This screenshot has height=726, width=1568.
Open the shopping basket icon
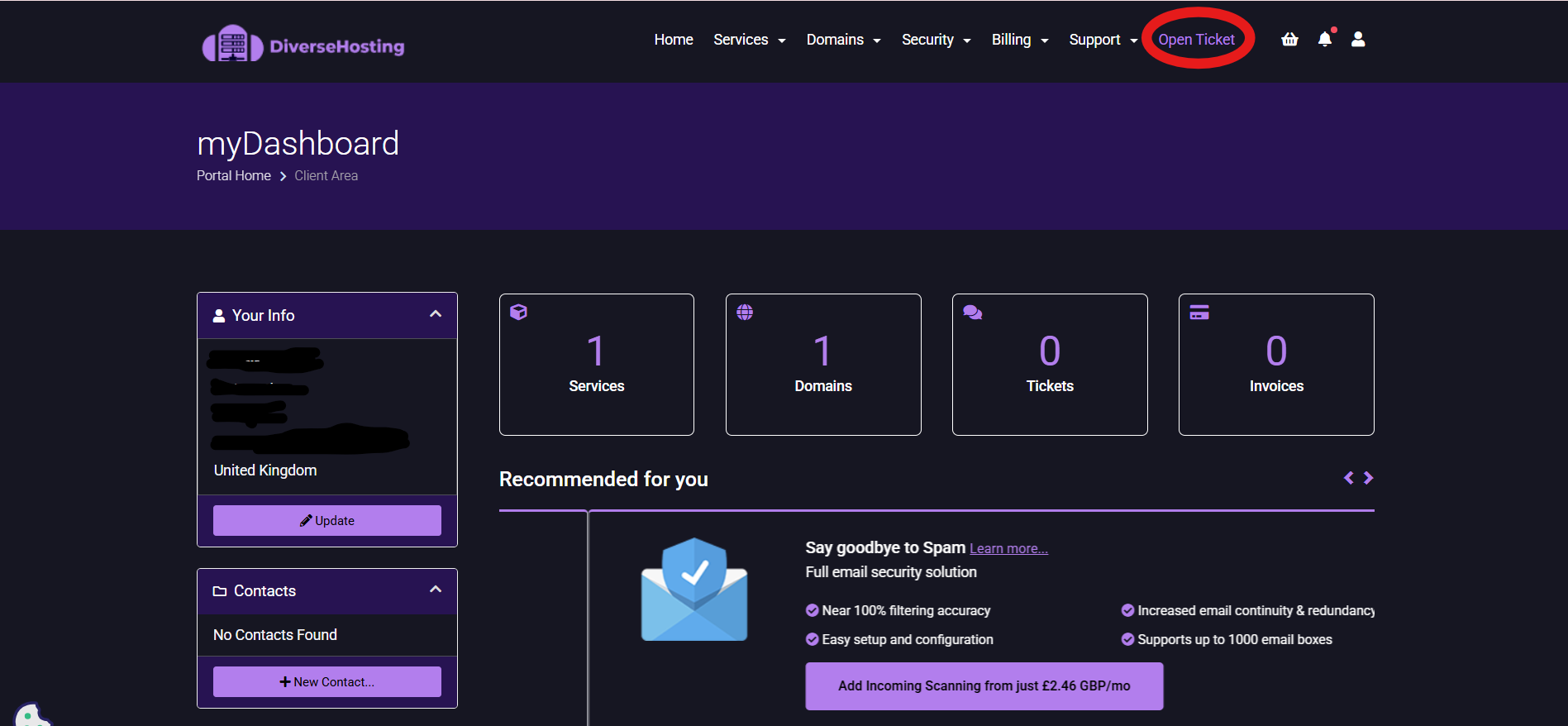point(1289,39)
